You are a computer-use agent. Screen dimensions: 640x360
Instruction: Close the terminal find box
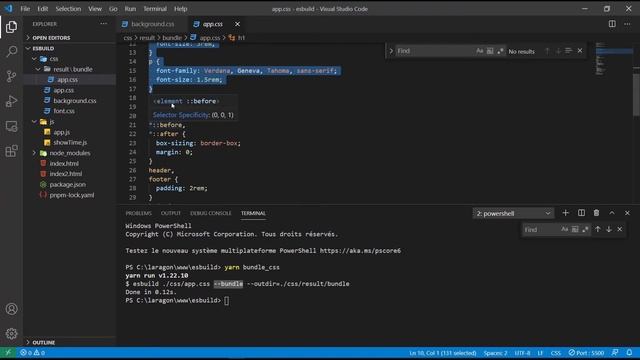tap(620, 229)
